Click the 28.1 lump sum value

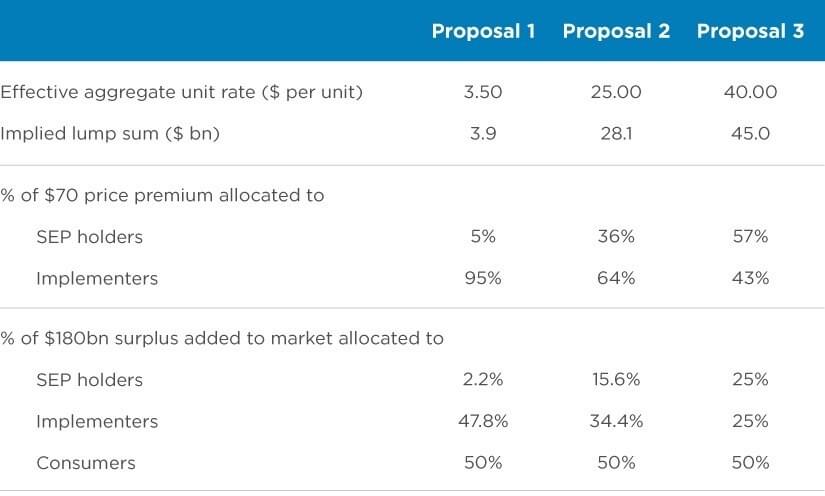pyautogui.click(x=616, y=133)
